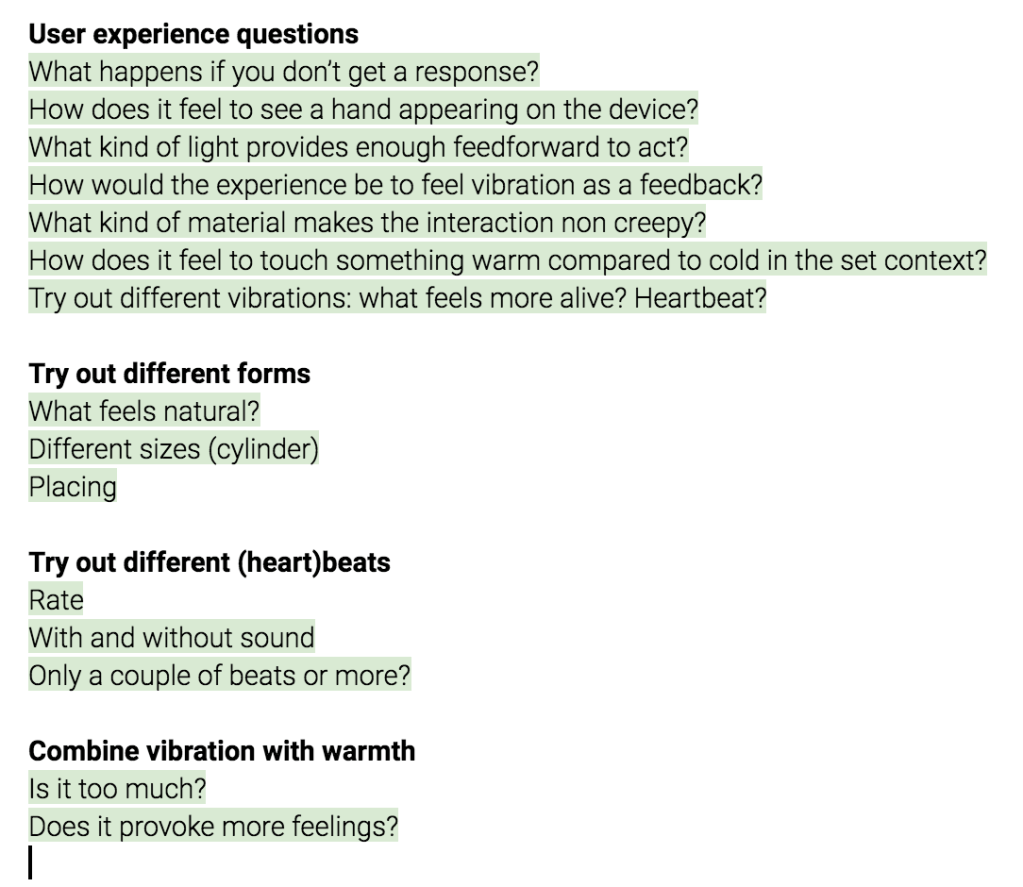Click the line "Different sizes (cylinder)"

(173, 450)
